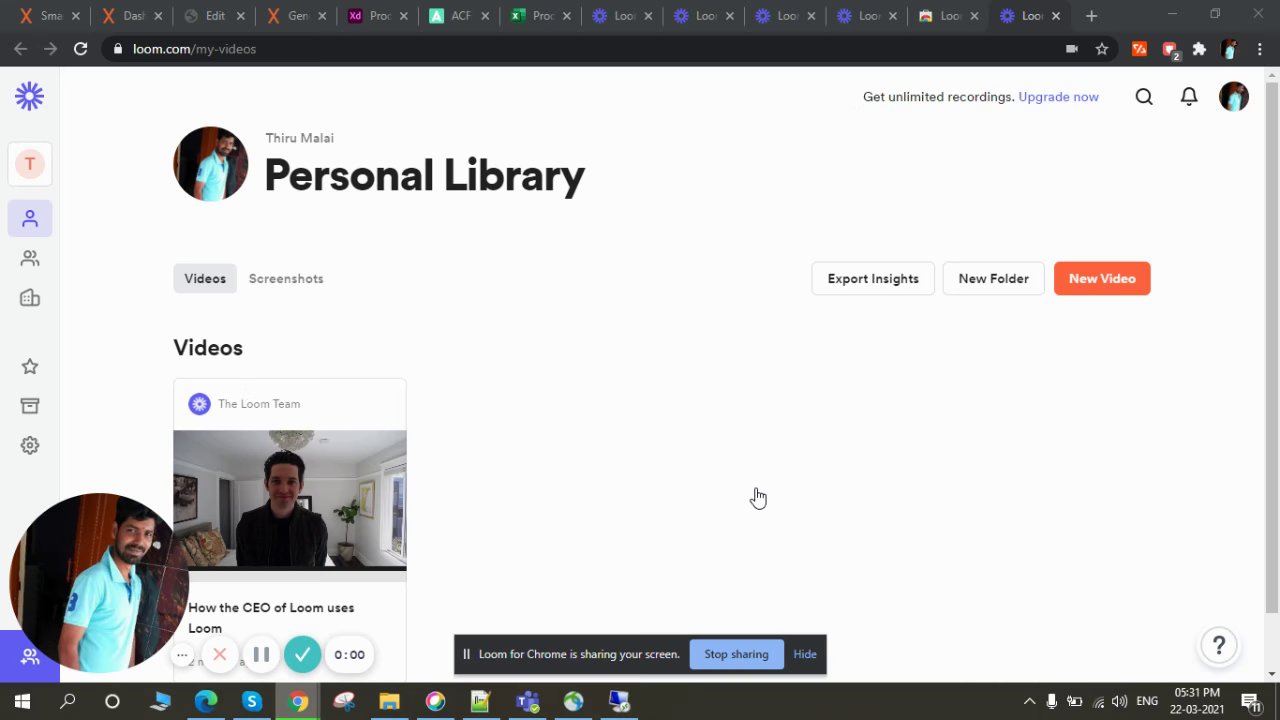Open the volume control in system tray
The height and width of the screenshot is (720, 1280).
click(x=1119, y=701)
